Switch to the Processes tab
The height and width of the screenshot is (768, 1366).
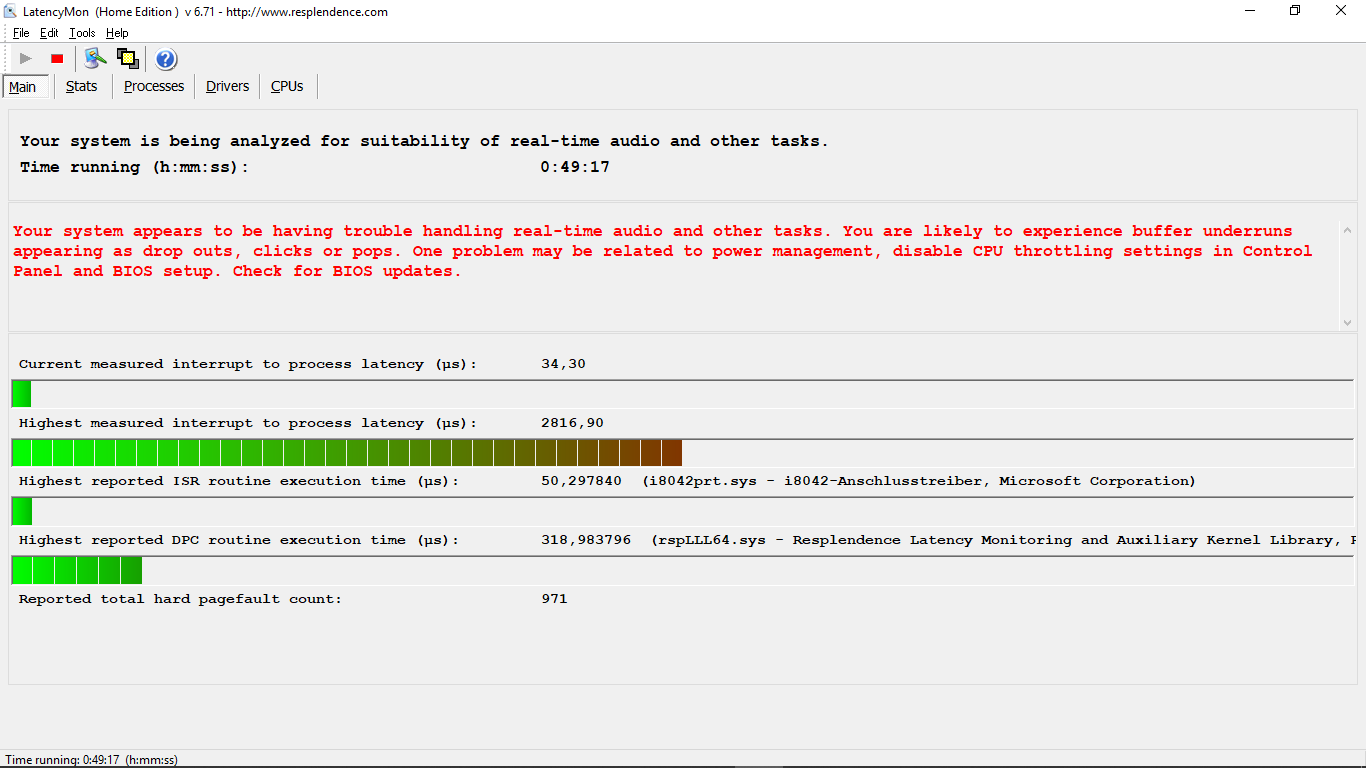coord(154,87)
